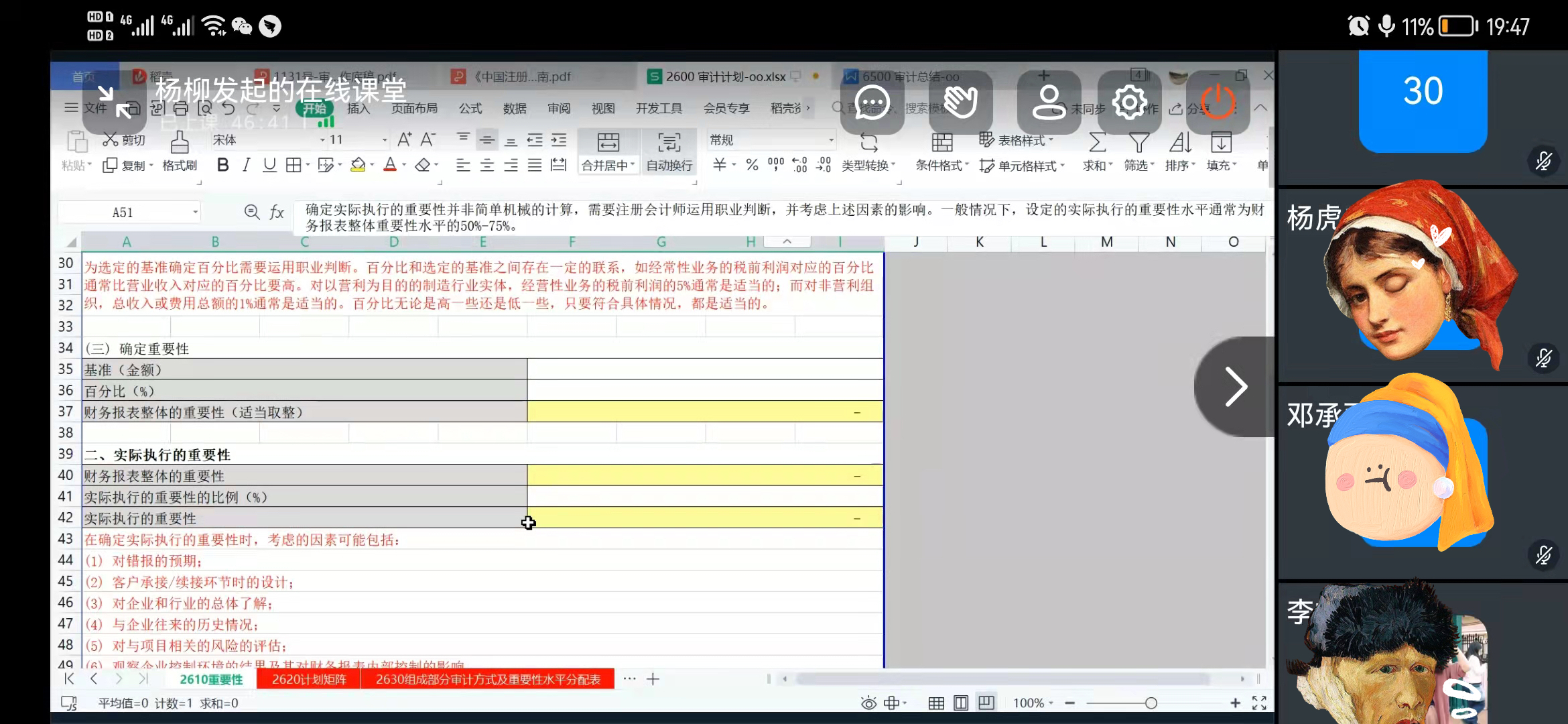Open the font size 11 dropdown
Screen dimensions: 1568x724
385,140
